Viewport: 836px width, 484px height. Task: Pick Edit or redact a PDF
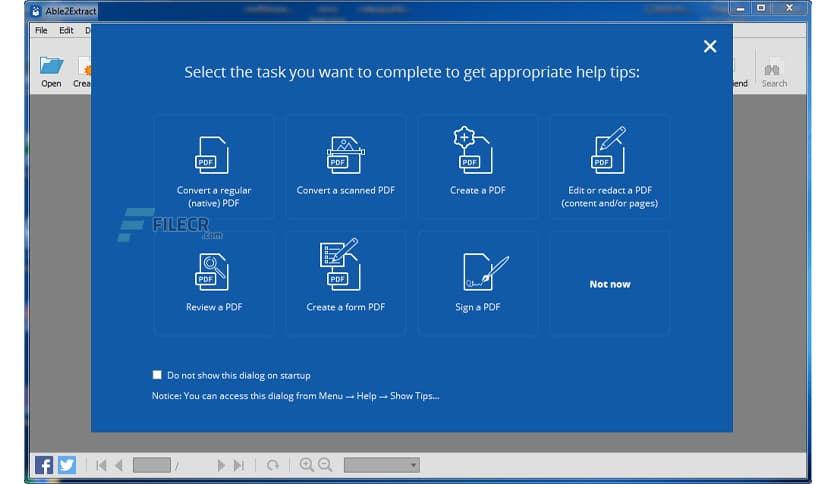tap(609, 167)
